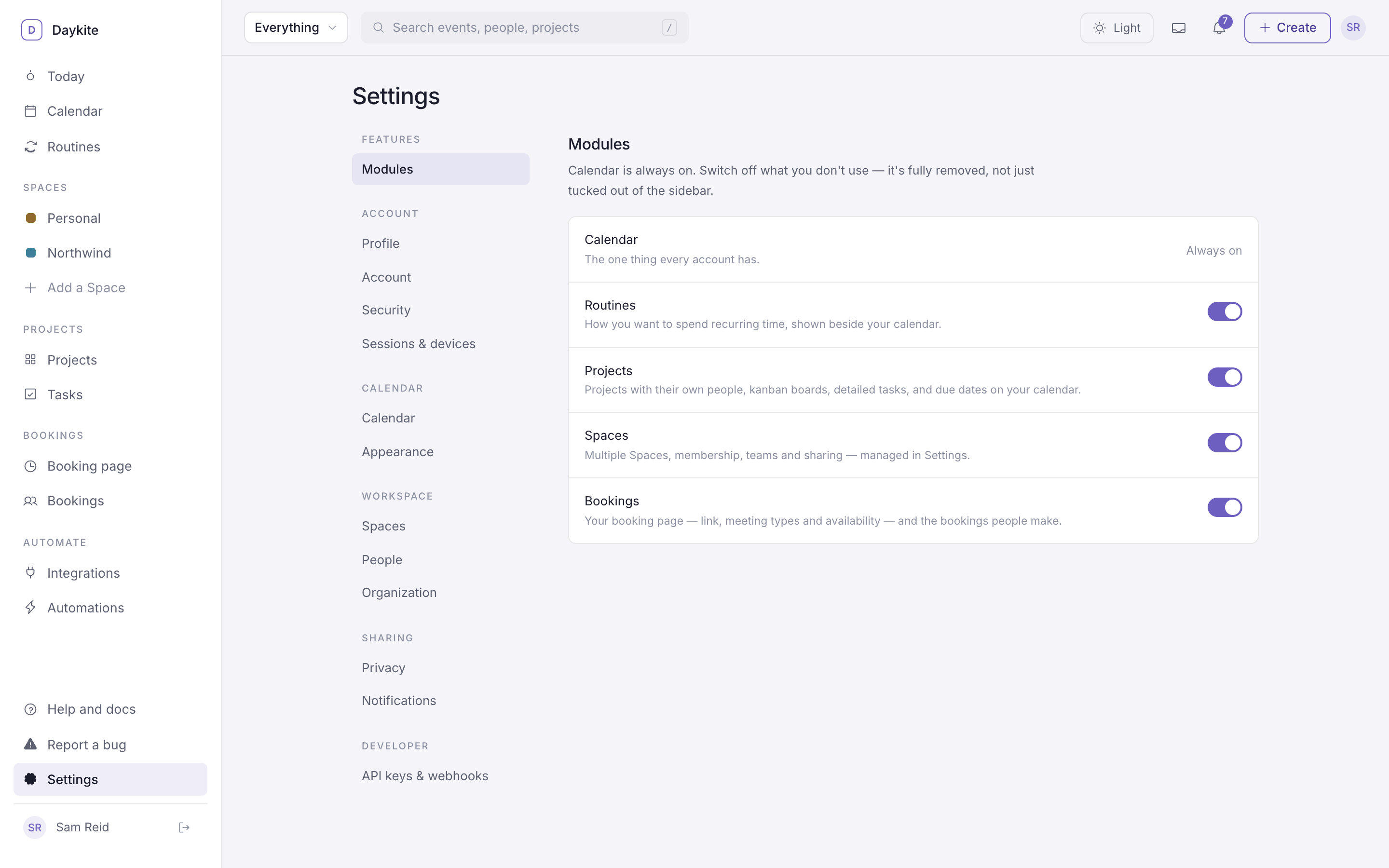
Task: Click the Personal space color dot
Action: pos(31,218)
